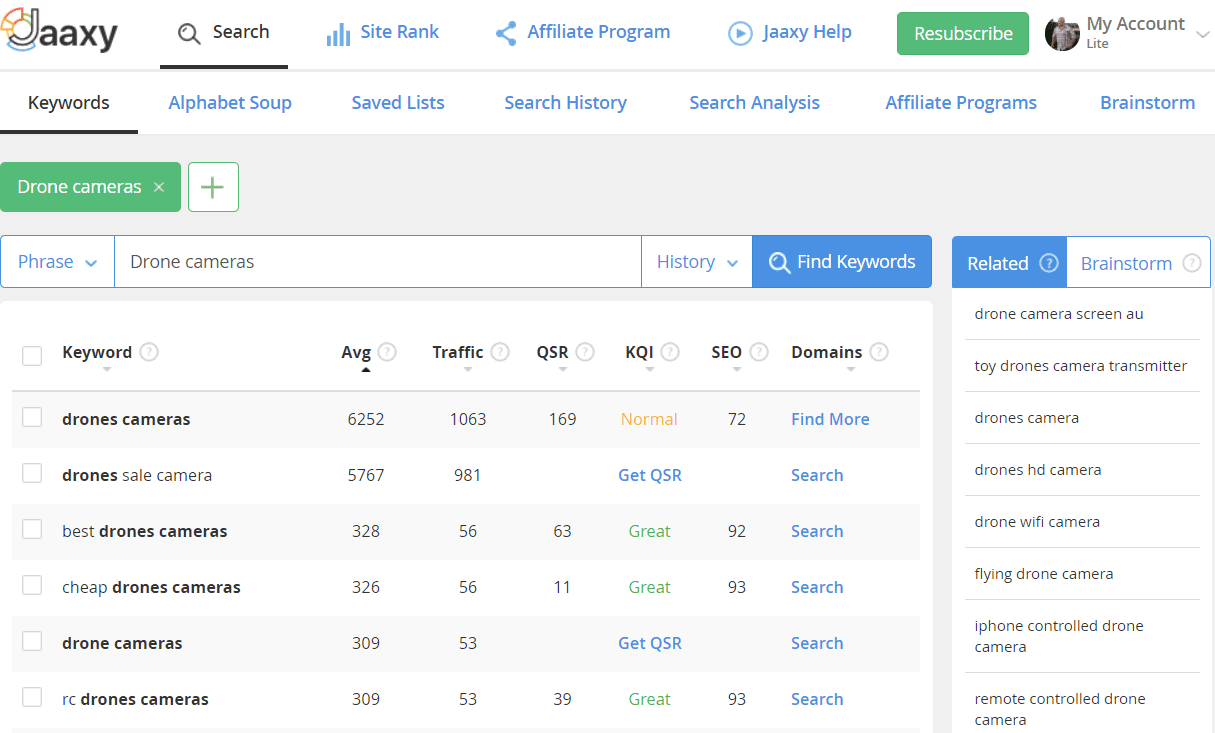1215x733 pixels.
Task: Click the Find Keywords button
Action: tap(842, 262)
